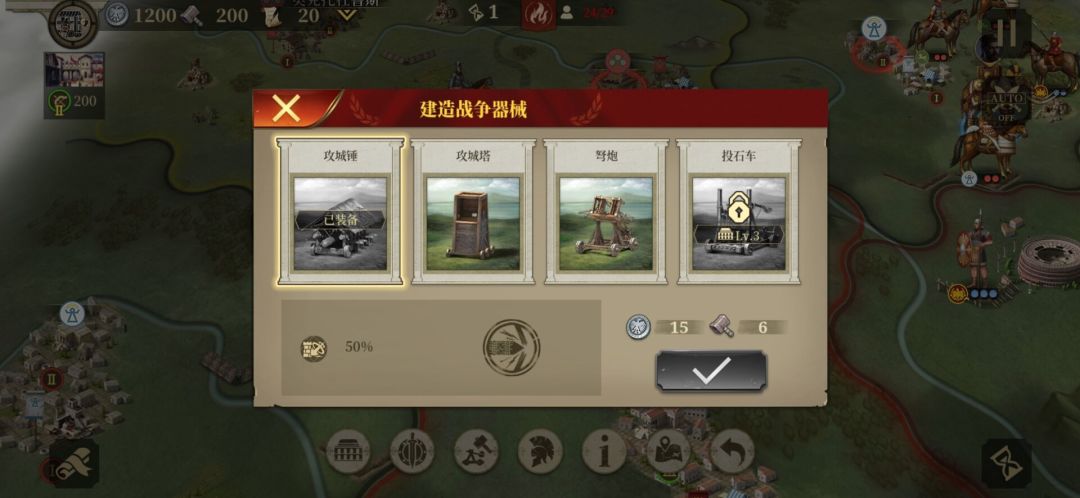End turn with the hourglass icon
Screen dimensions: 1080x498
tap(1006, 463)
